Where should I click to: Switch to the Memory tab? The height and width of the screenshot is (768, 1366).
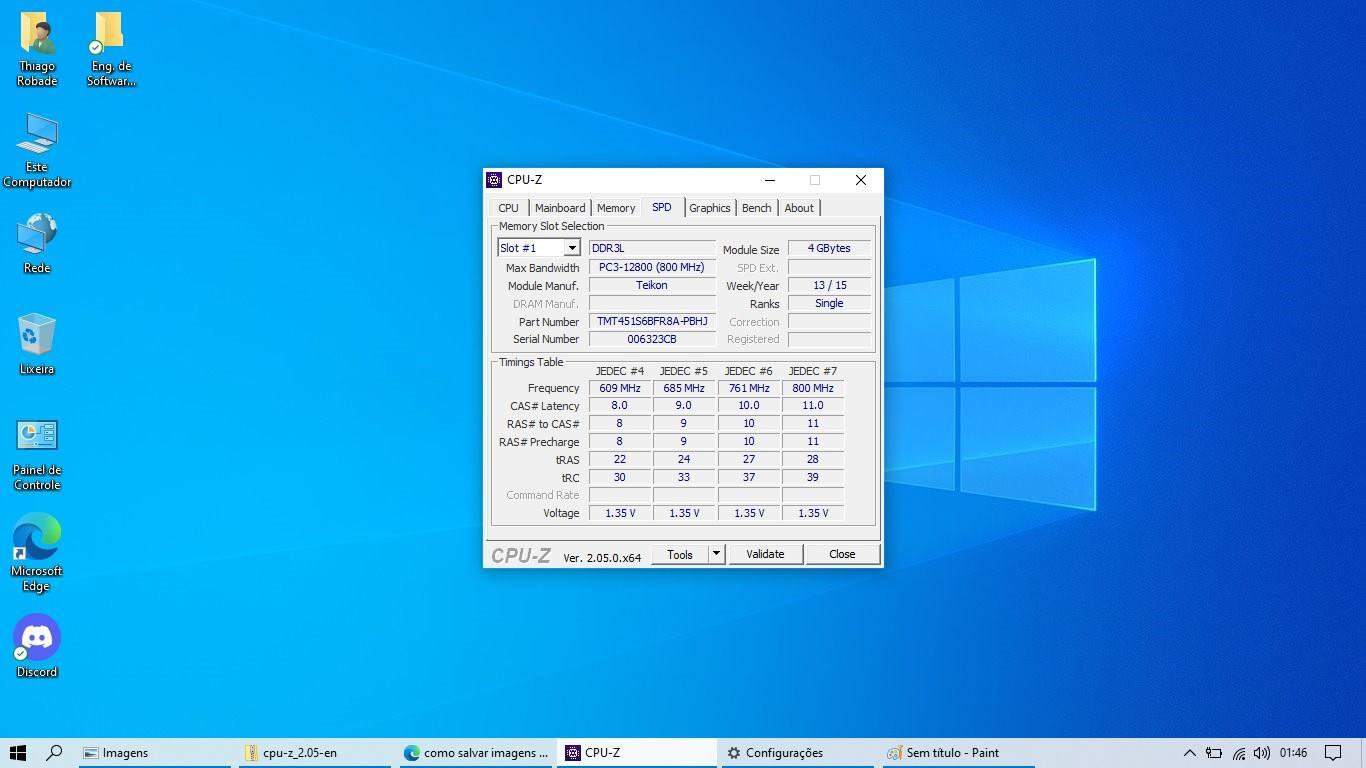coord(616,208)
